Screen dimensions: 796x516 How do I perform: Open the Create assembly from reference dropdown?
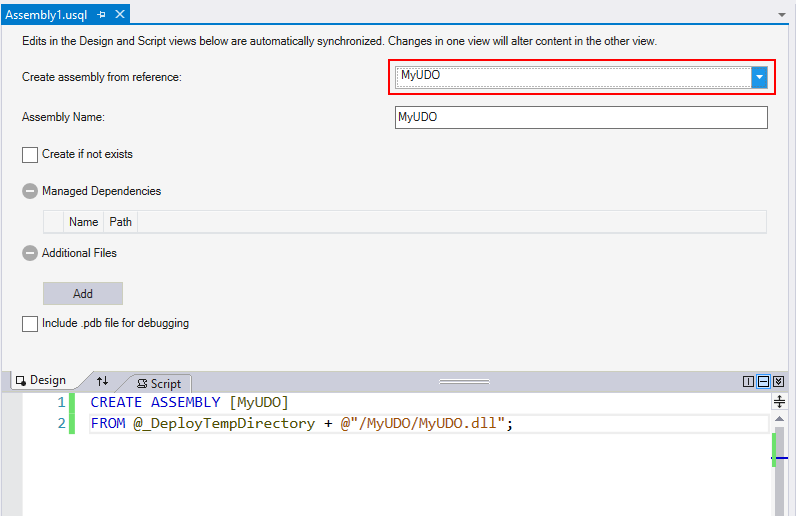(759, 77)
